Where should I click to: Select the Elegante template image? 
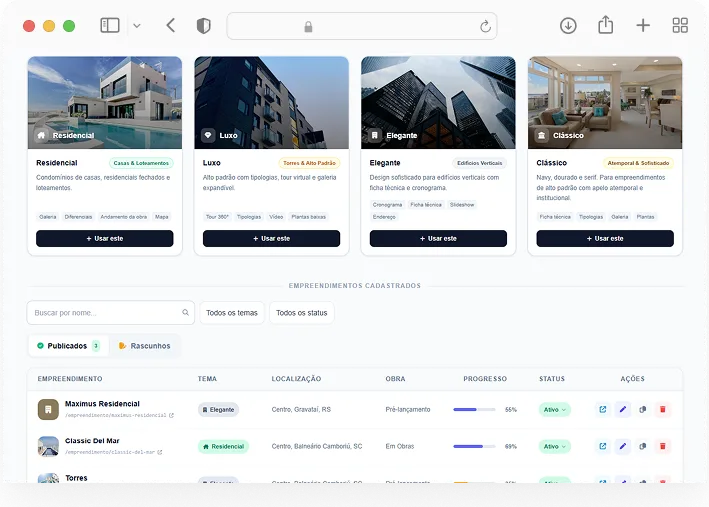tap(438, 103)
